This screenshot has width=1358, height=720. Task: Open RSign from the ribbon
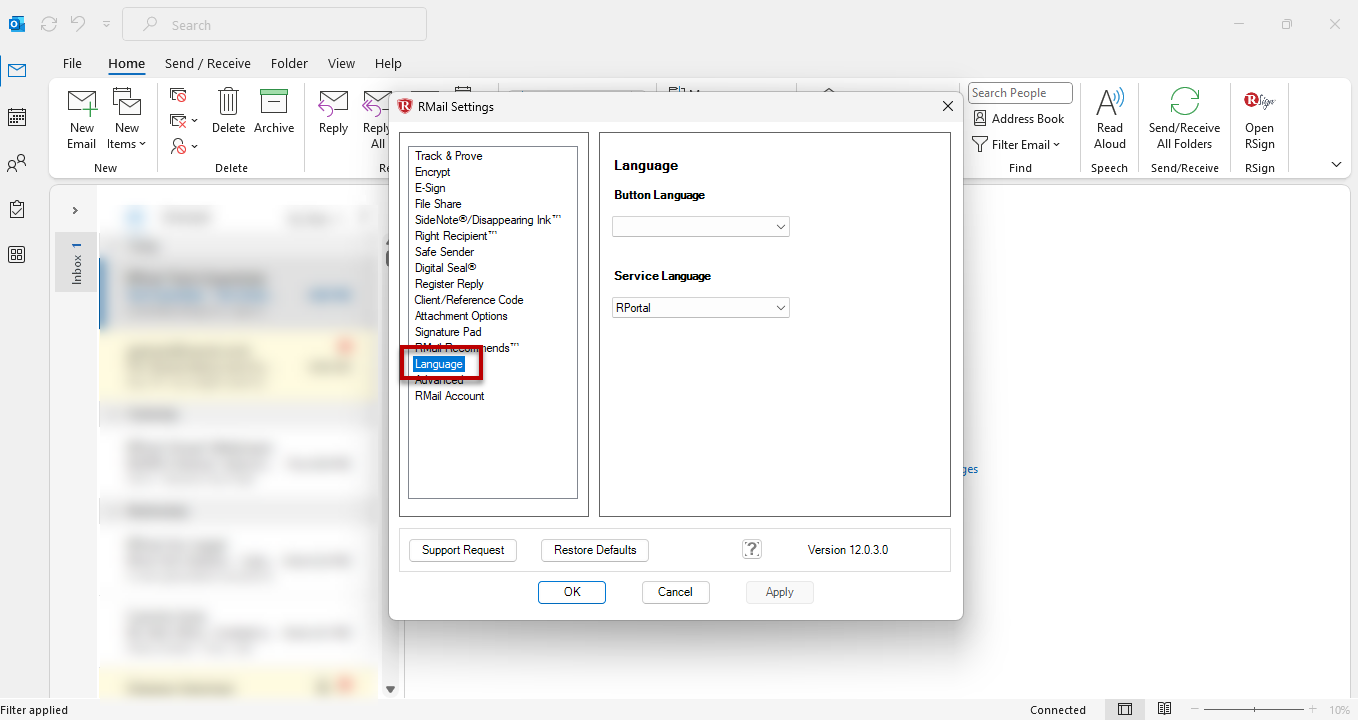(1260, 119)
